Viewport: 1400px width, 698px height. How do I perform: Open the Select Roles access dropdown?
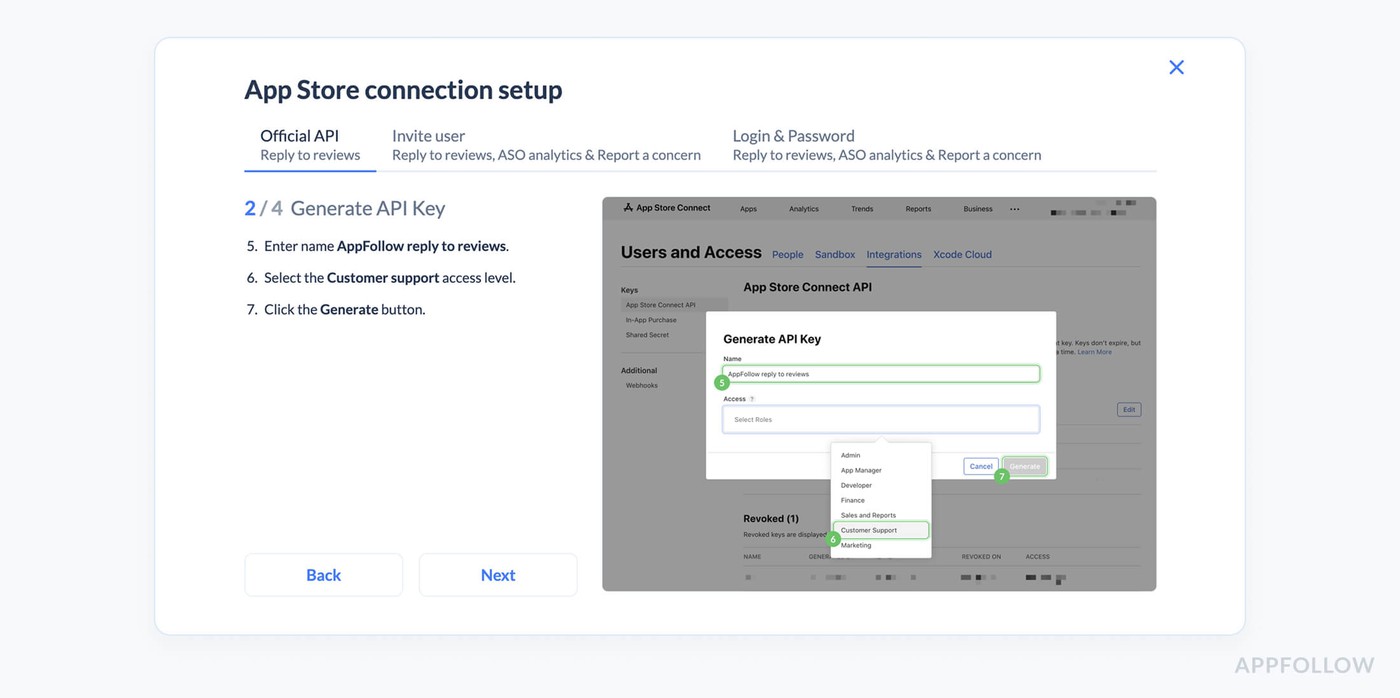pos(880,419)
